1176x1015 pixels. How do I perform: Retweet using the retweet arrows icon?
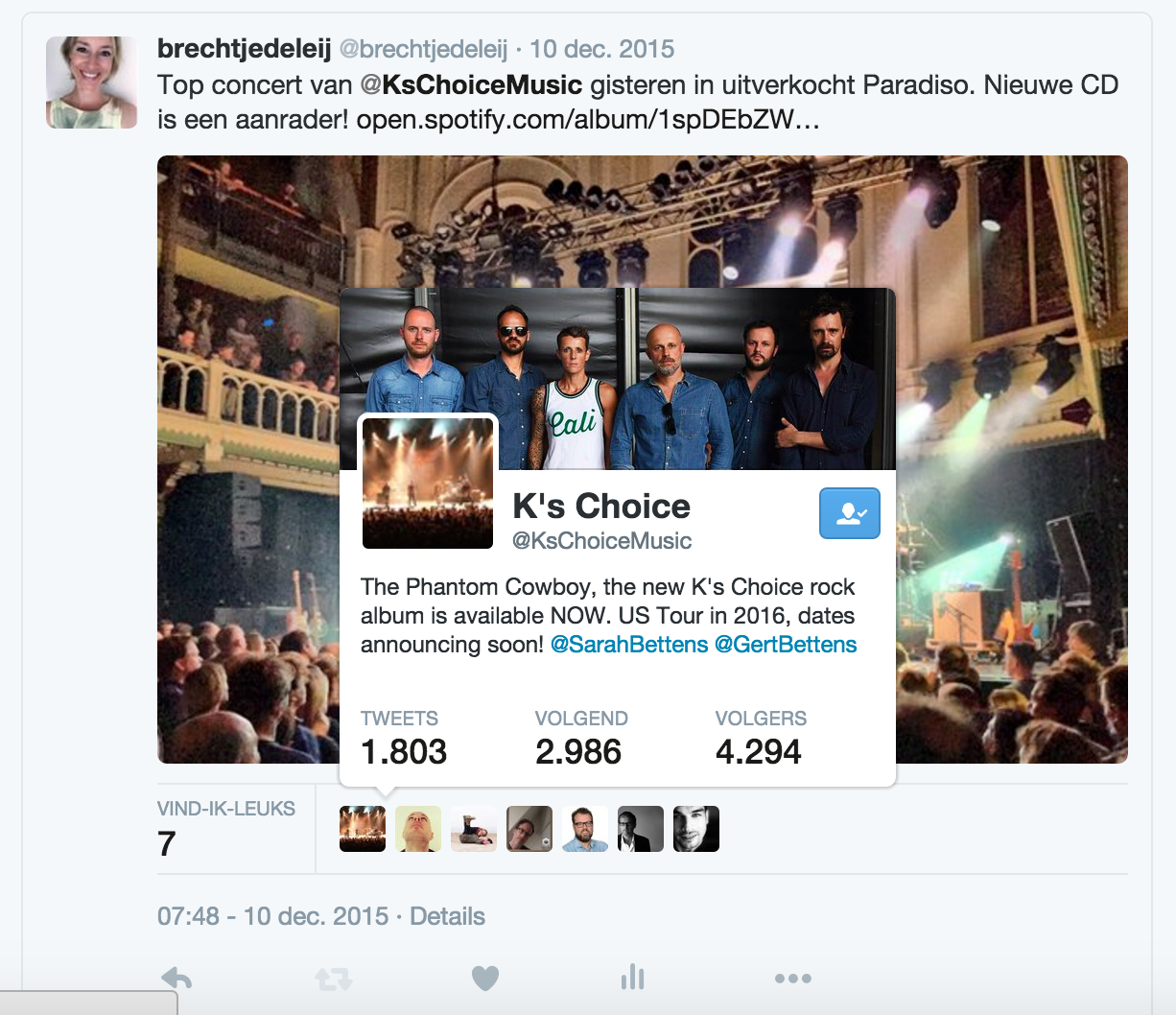point(333,979)
